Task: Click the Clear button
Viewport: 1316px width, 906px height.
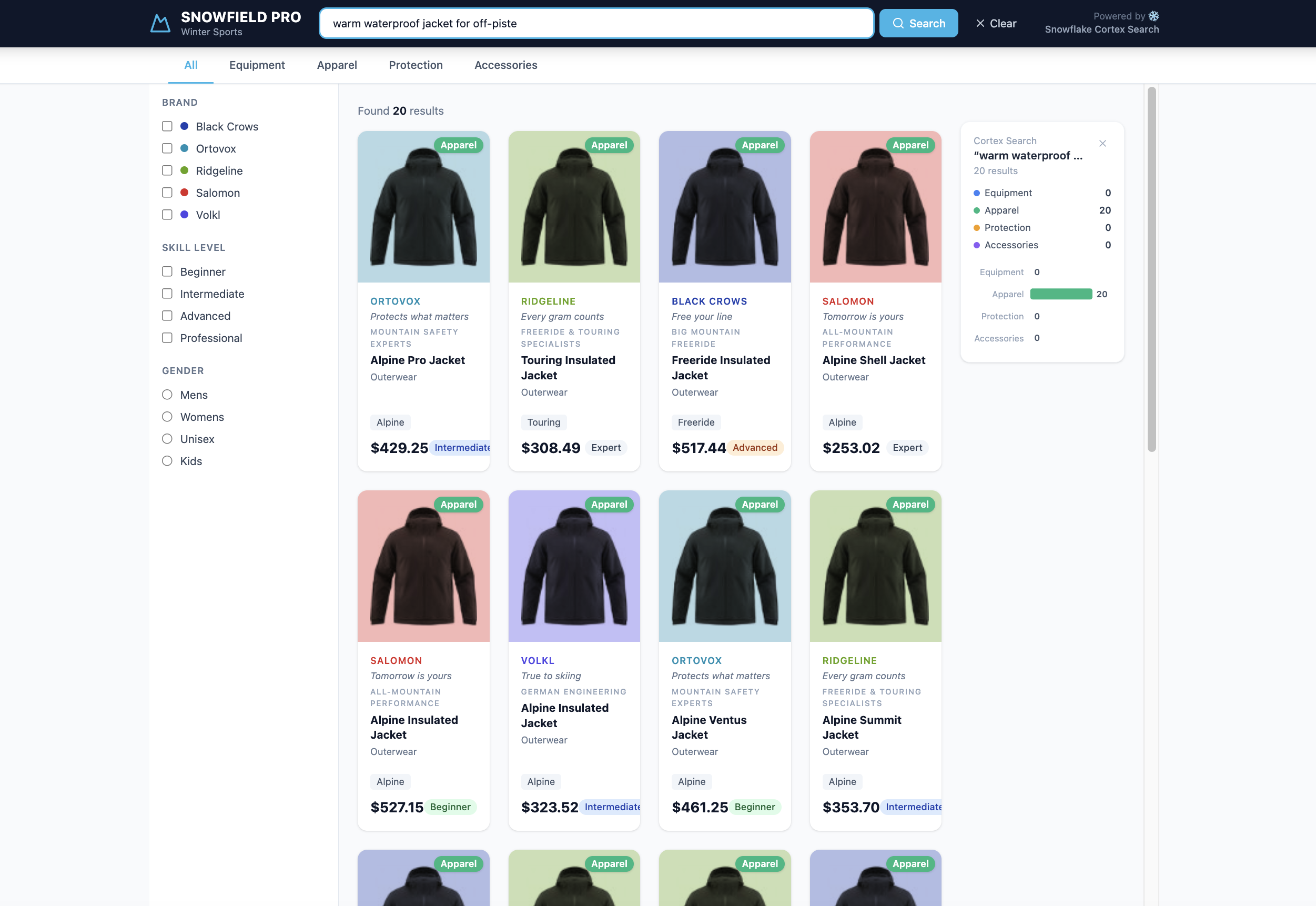Action: click(996, 23)
